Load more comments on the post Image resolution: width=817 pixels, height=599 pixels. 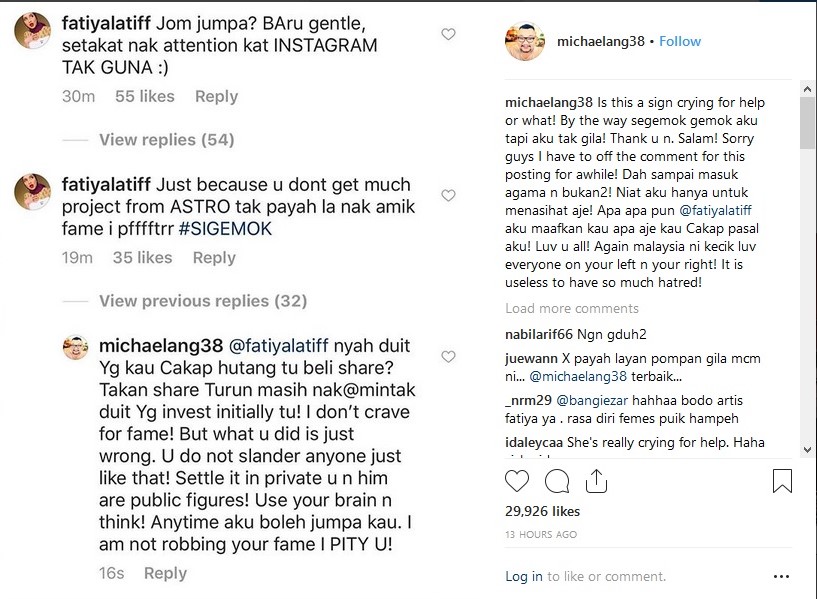click(x=572, y=308)
